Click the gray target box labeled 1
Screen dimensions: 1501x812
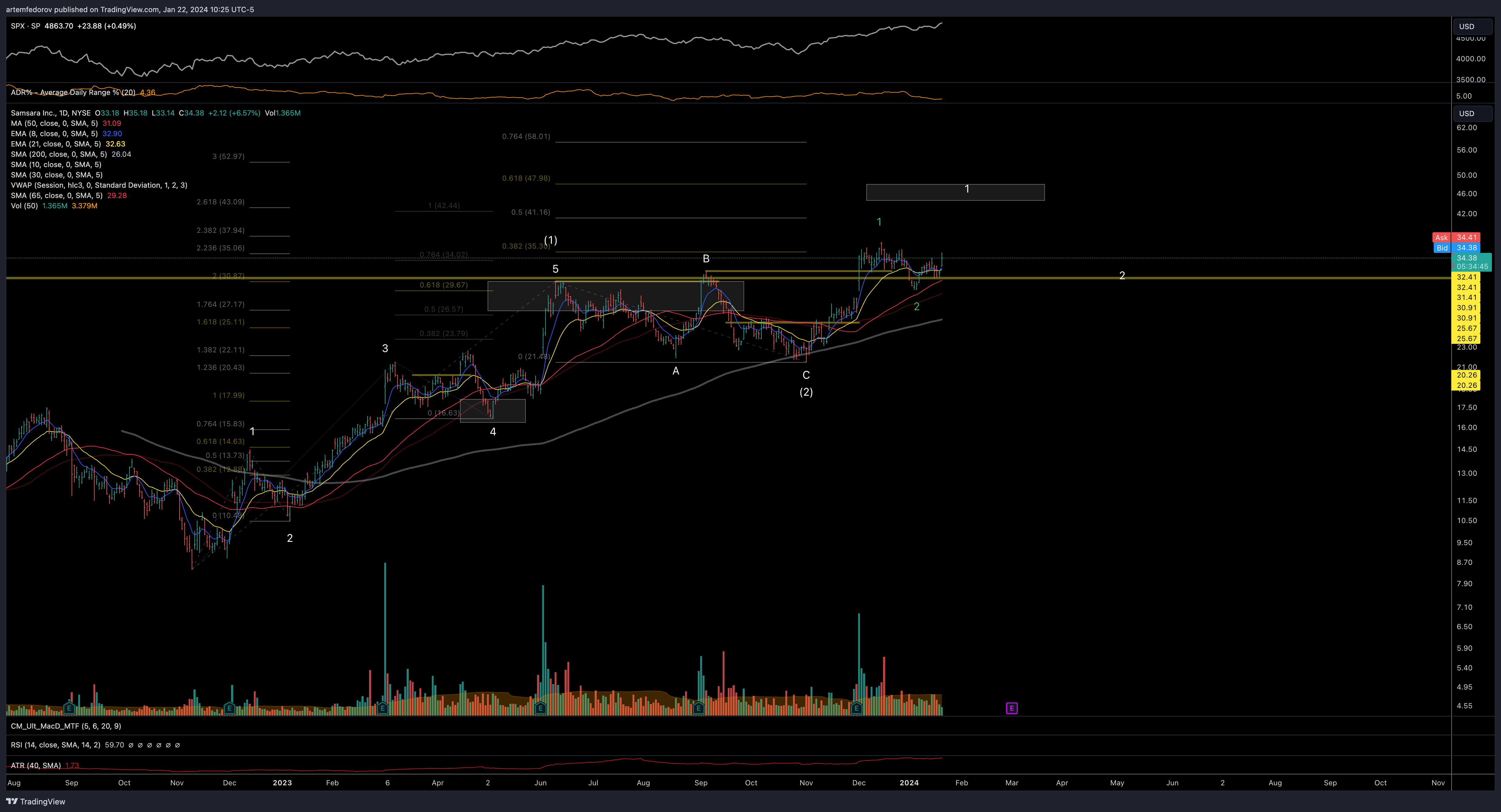point(955,192)
